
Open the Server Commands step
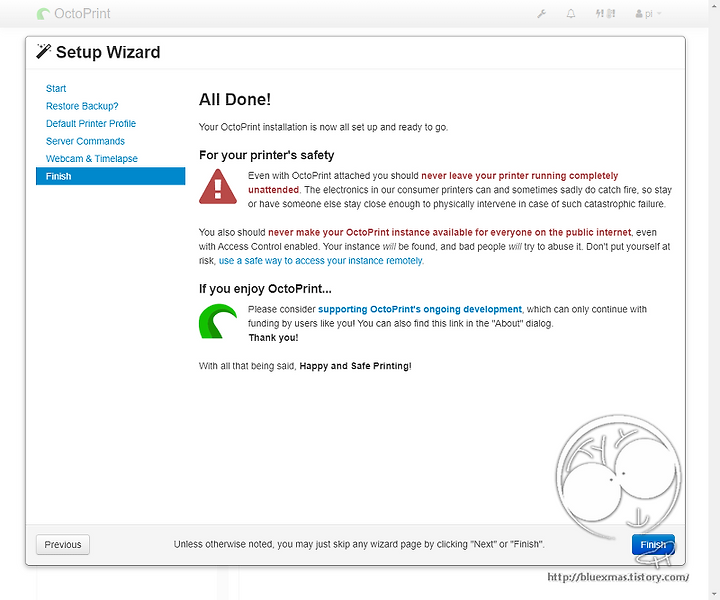click(x=85, y=141)
